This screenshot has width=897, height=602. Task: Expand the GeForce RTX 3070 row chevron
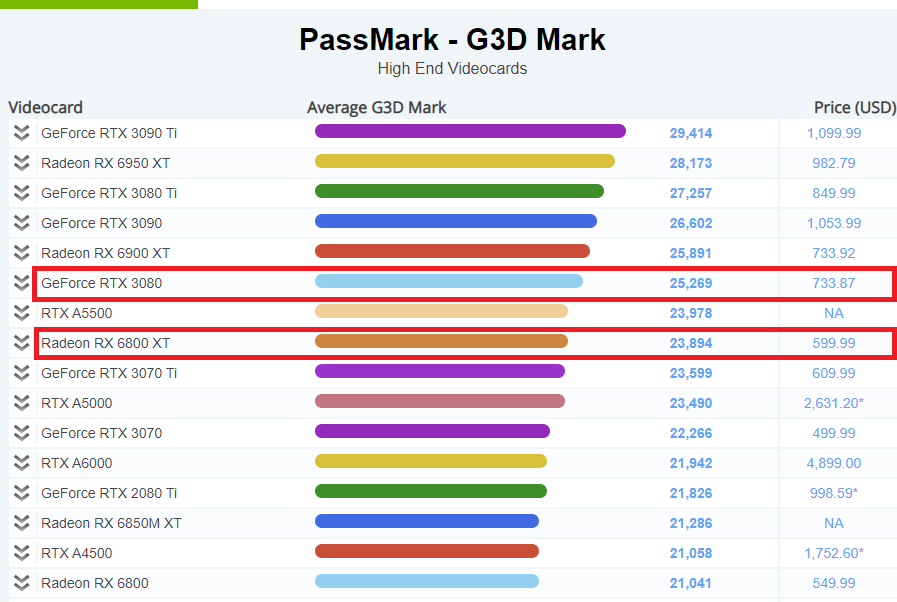[21, 433]
